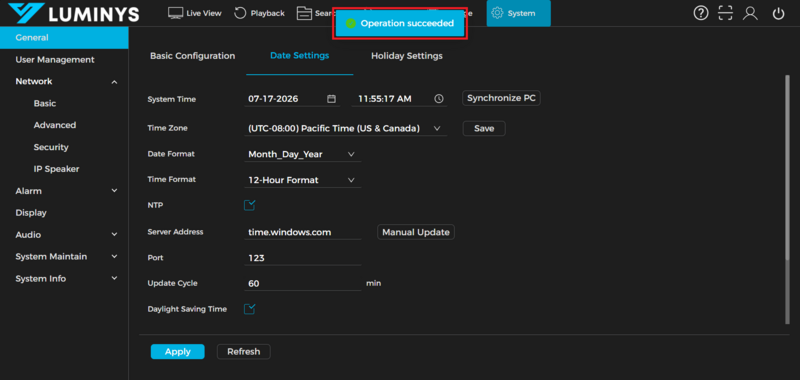This screenshot has width=800, height=380.
Task: Open the Search section in top bar
Action: tap(315, 13)
